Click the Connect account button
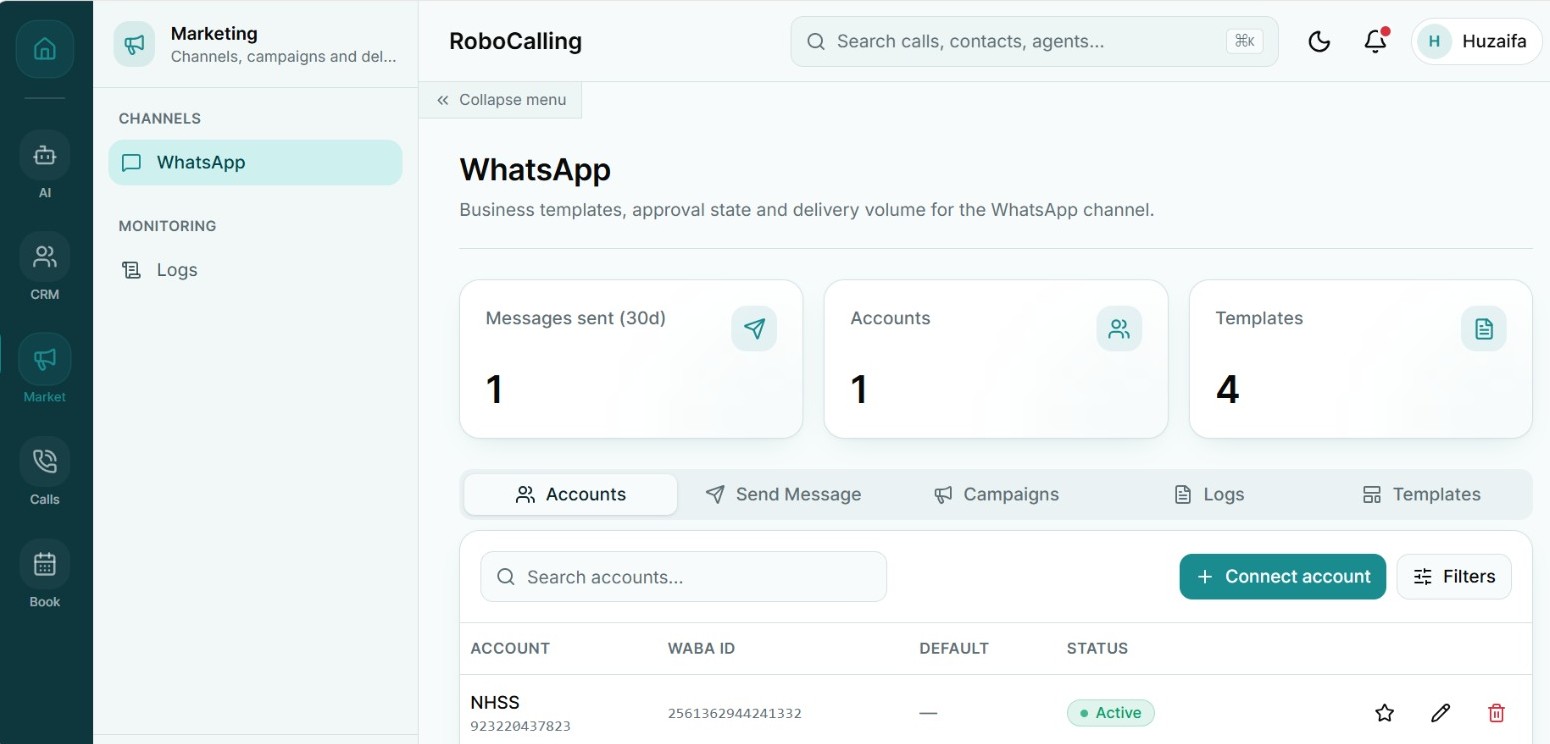1550x744 pixels. [1283, 577]
